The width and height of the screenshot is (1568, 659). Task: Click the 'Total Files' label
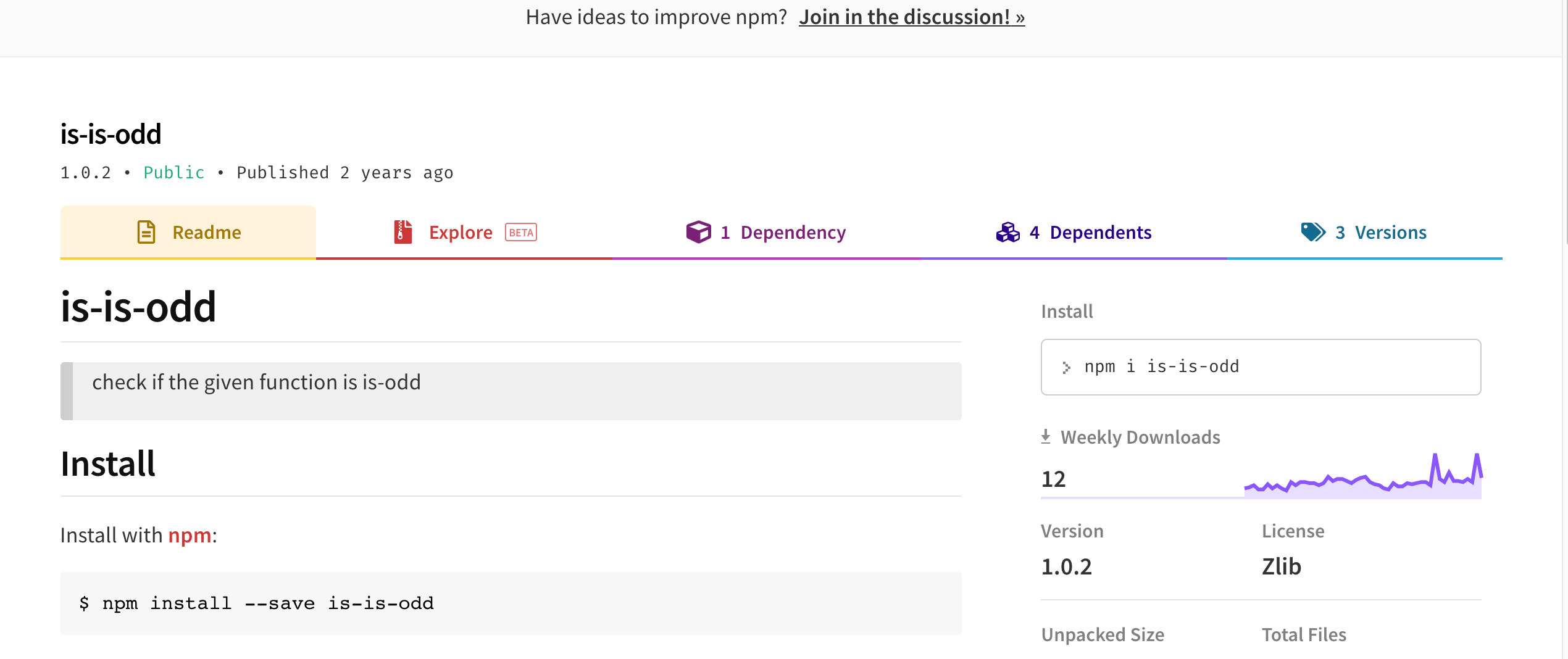pyautogui.click(x=1304, y=634)
